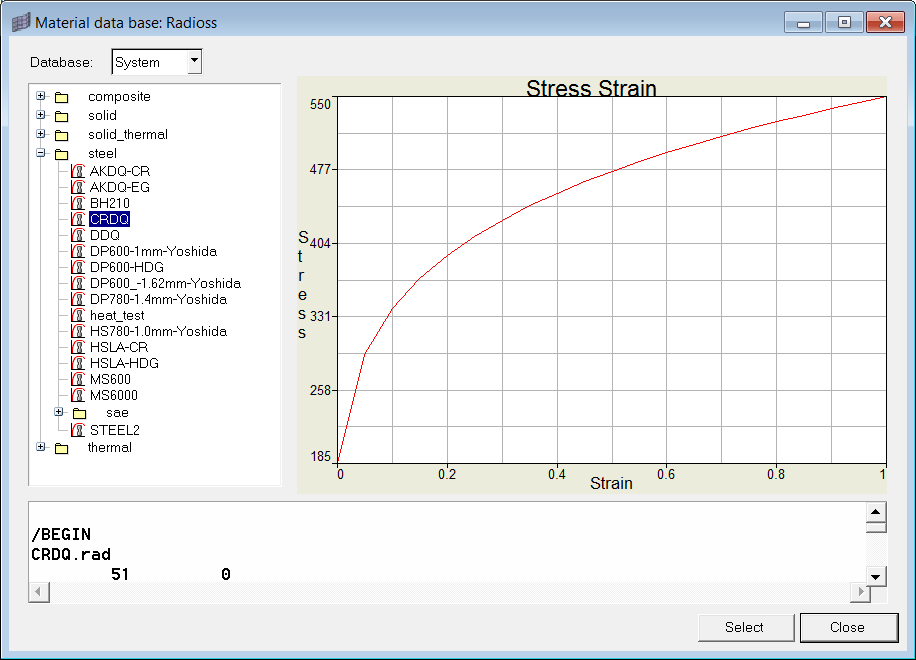Screen dimensions: 916x660
Task: Select the HSLA-CR material label
Action: [119, 347]
